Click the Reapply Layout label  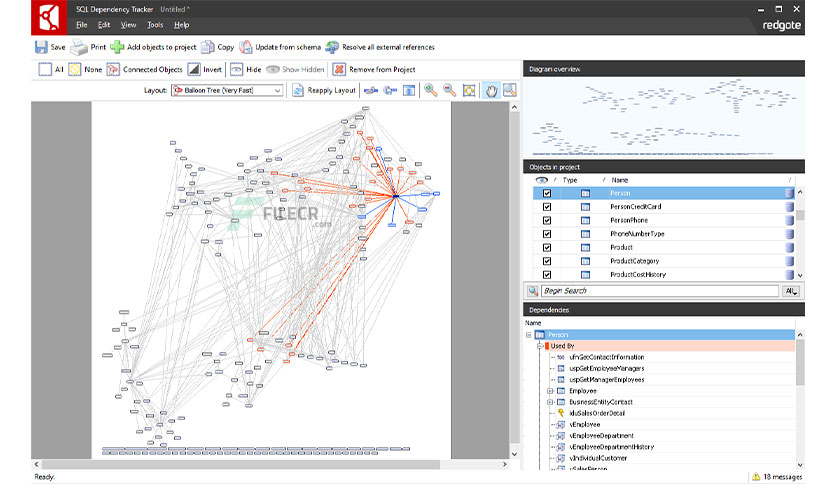[332, 91]
